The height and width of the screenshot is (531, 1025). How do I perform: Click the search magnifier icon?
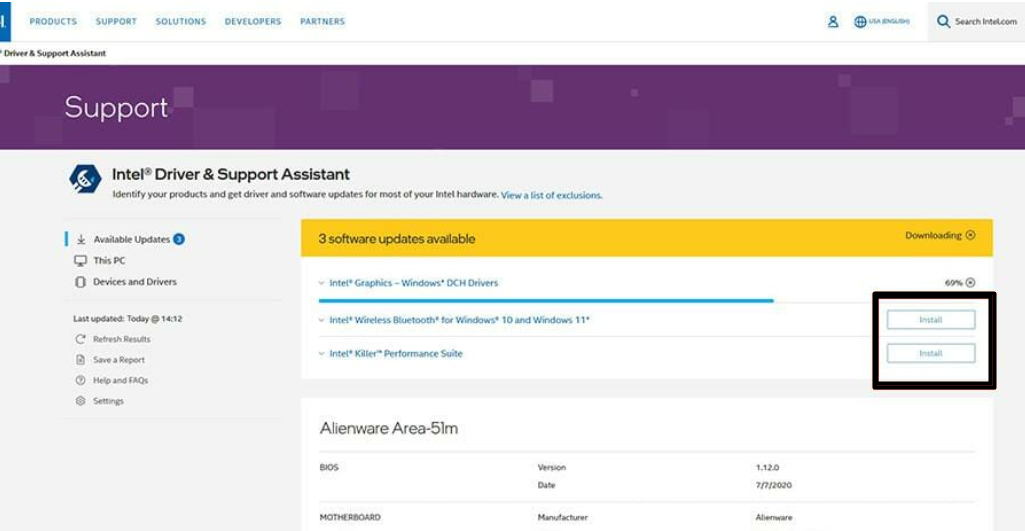[x=943, y=21]
